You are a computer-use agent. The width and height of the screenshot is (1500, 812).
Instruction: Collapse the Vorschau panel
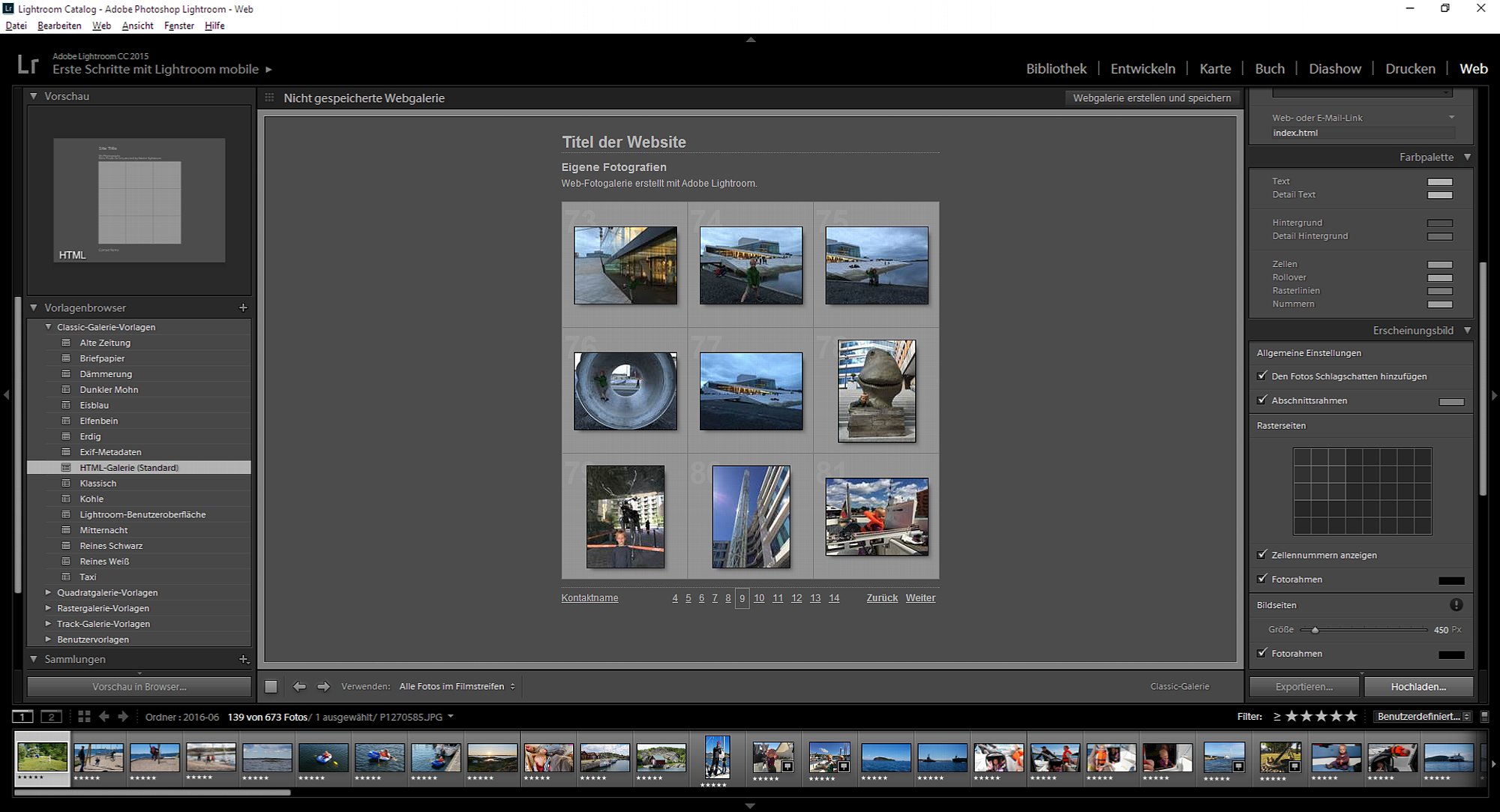[34, 96]
